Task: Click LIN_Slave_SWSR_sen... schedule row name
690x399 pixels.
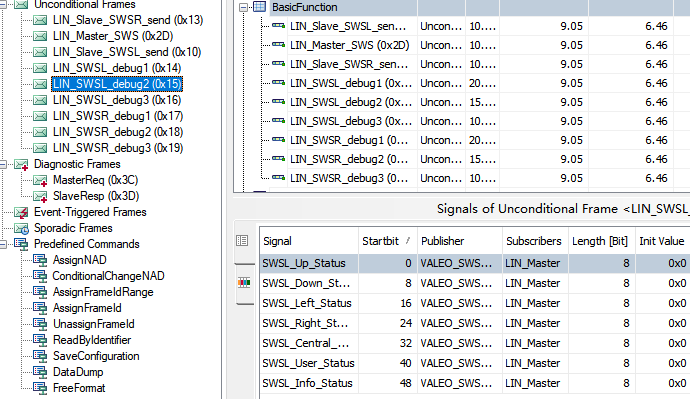Action: tap(348, 64)
